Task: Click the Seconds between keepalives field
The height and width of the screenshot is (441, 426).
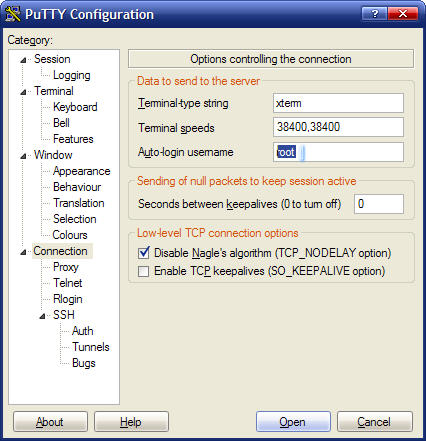Action: (379, 204)
